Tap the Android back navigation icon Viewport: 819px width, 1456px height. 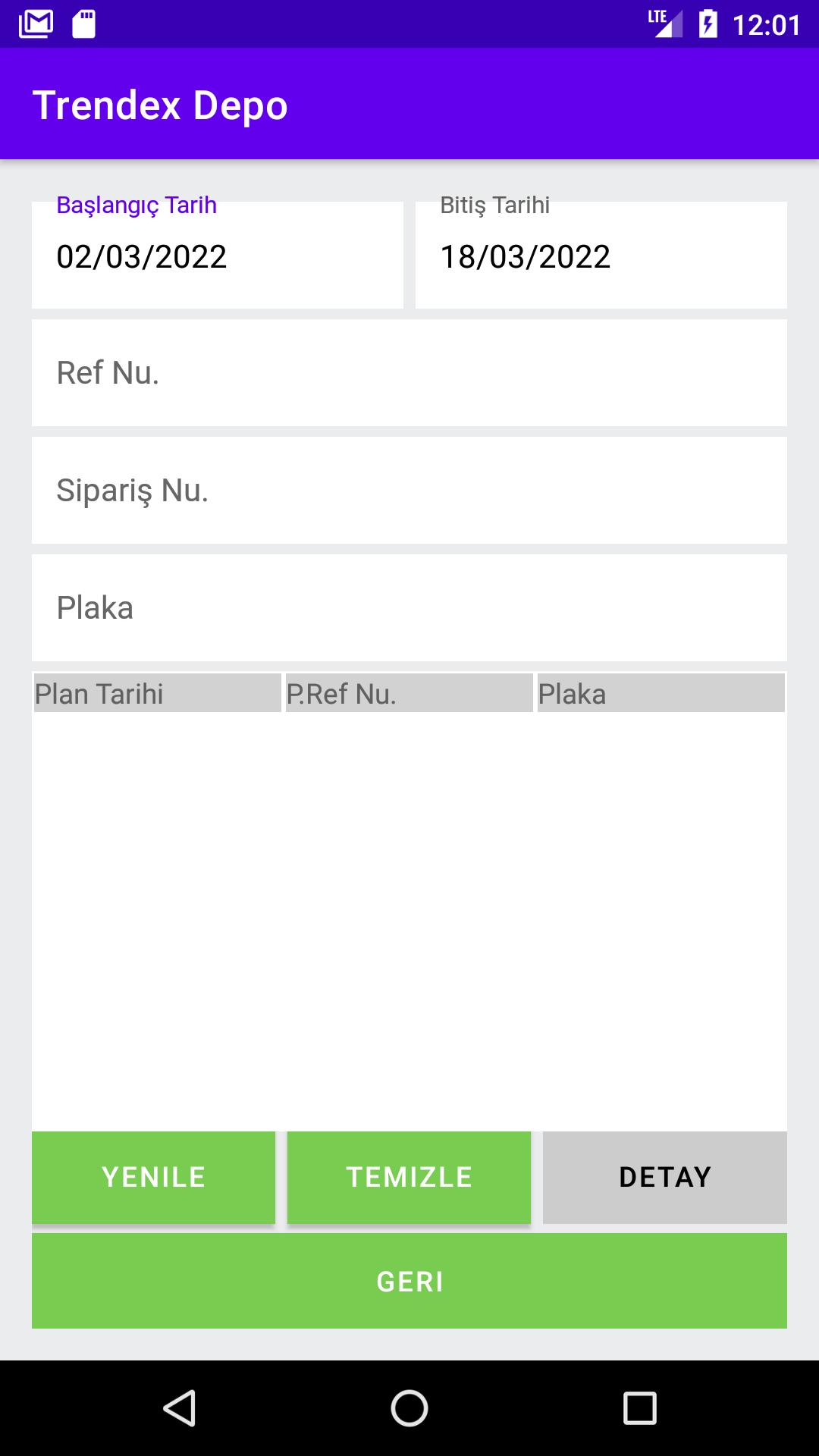(x=180, y=1408)
